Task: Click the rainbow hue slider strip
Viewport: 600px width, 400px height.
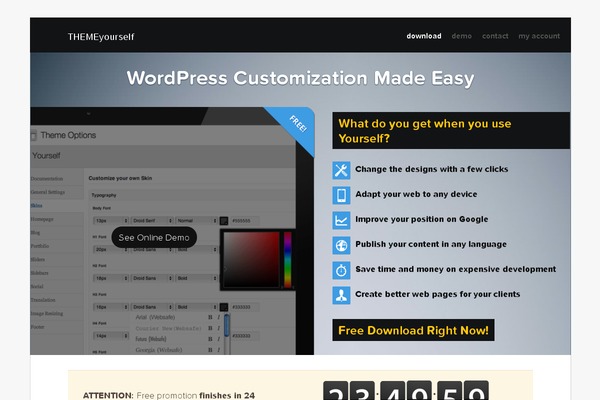Action: point(287,259)
